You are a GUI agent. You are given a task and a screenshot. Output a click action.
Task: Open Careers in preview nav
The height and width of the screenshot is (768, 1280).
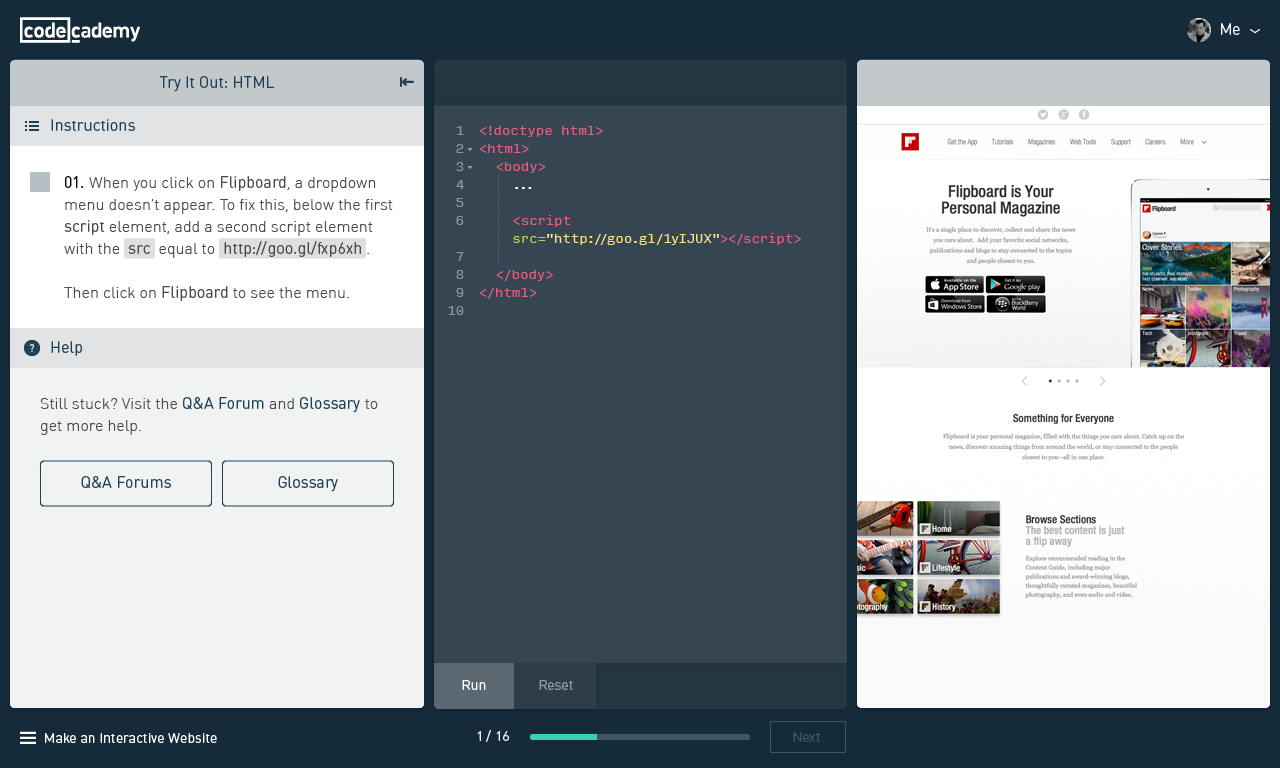pos(1155,142)
